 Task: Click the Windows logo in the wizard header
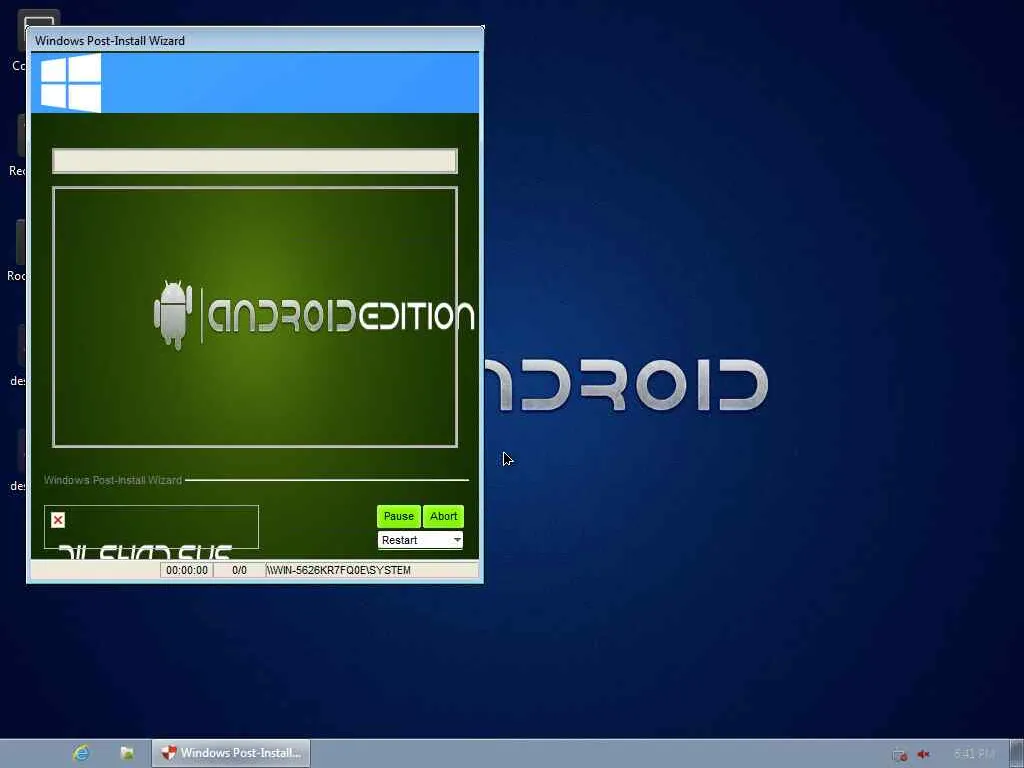(x=71, y=83)
